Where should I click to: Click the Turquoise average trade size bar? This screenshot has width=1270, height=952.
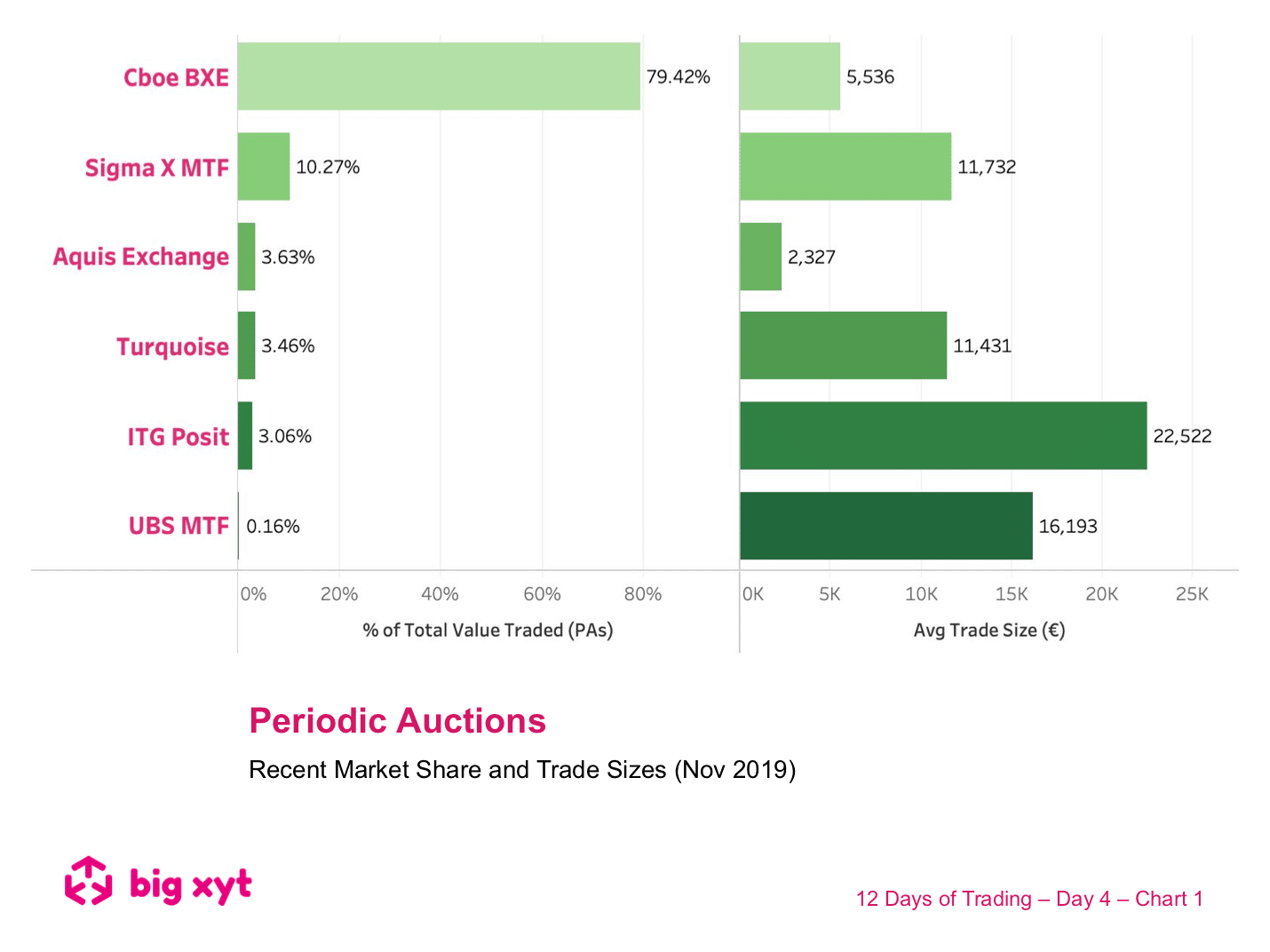pos(844,345)
